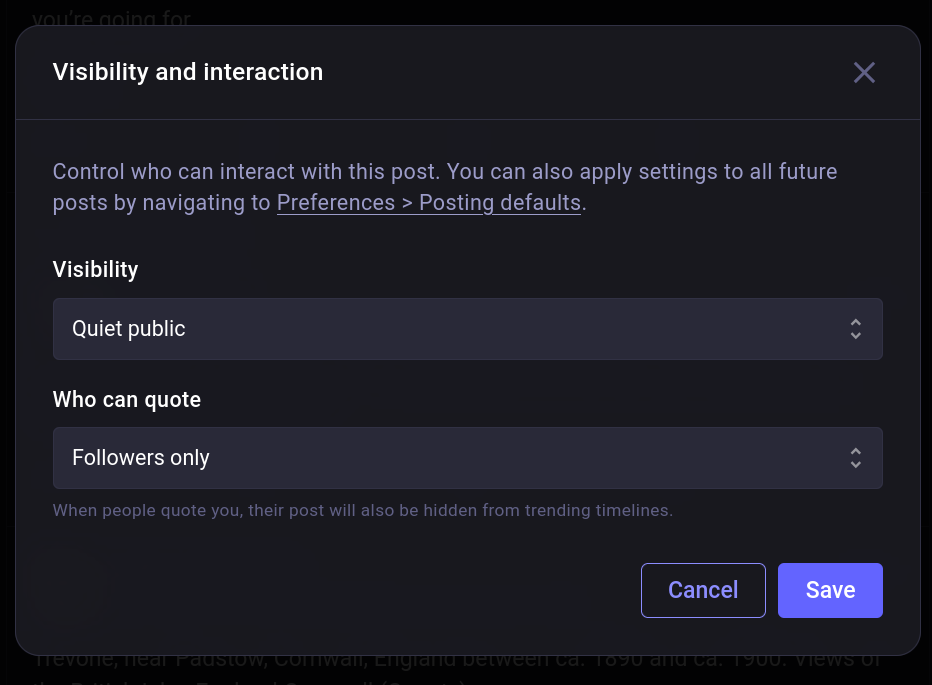
Task: Open the Preferences > Posting defaults link
Action: (428, 203)
